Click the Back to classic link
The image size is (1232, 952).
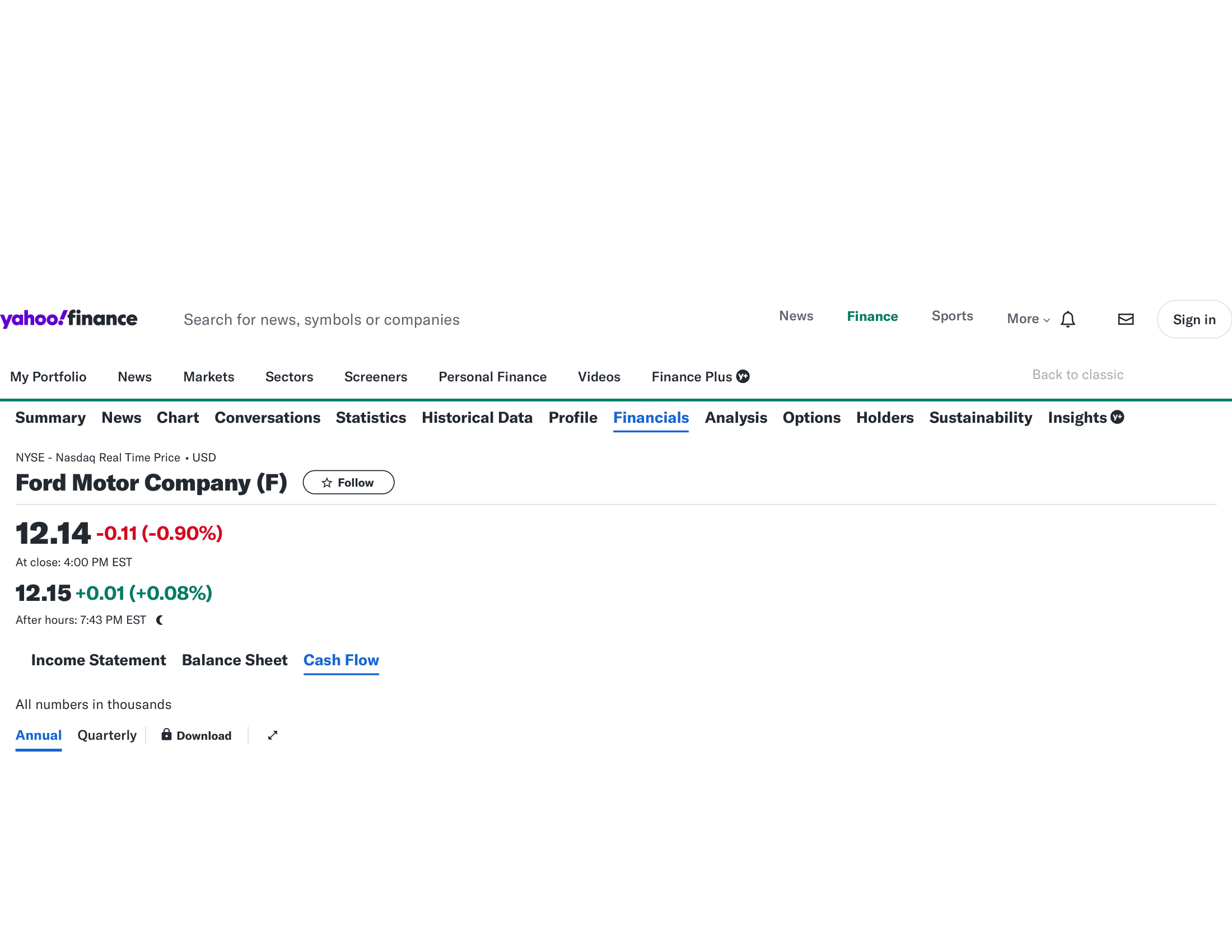click(x=1077, y=375)
